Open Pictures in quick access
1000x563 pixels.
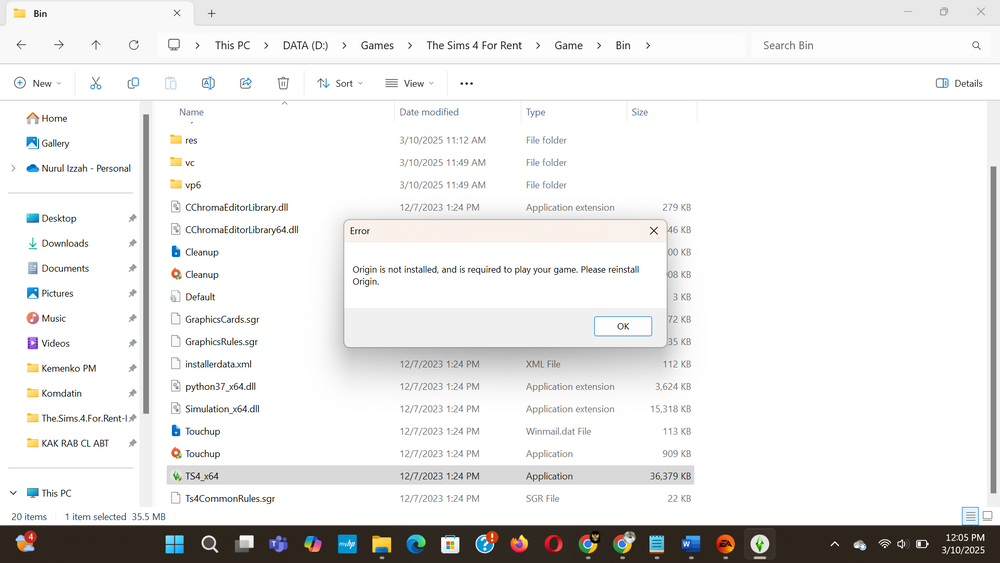[50, 293]
